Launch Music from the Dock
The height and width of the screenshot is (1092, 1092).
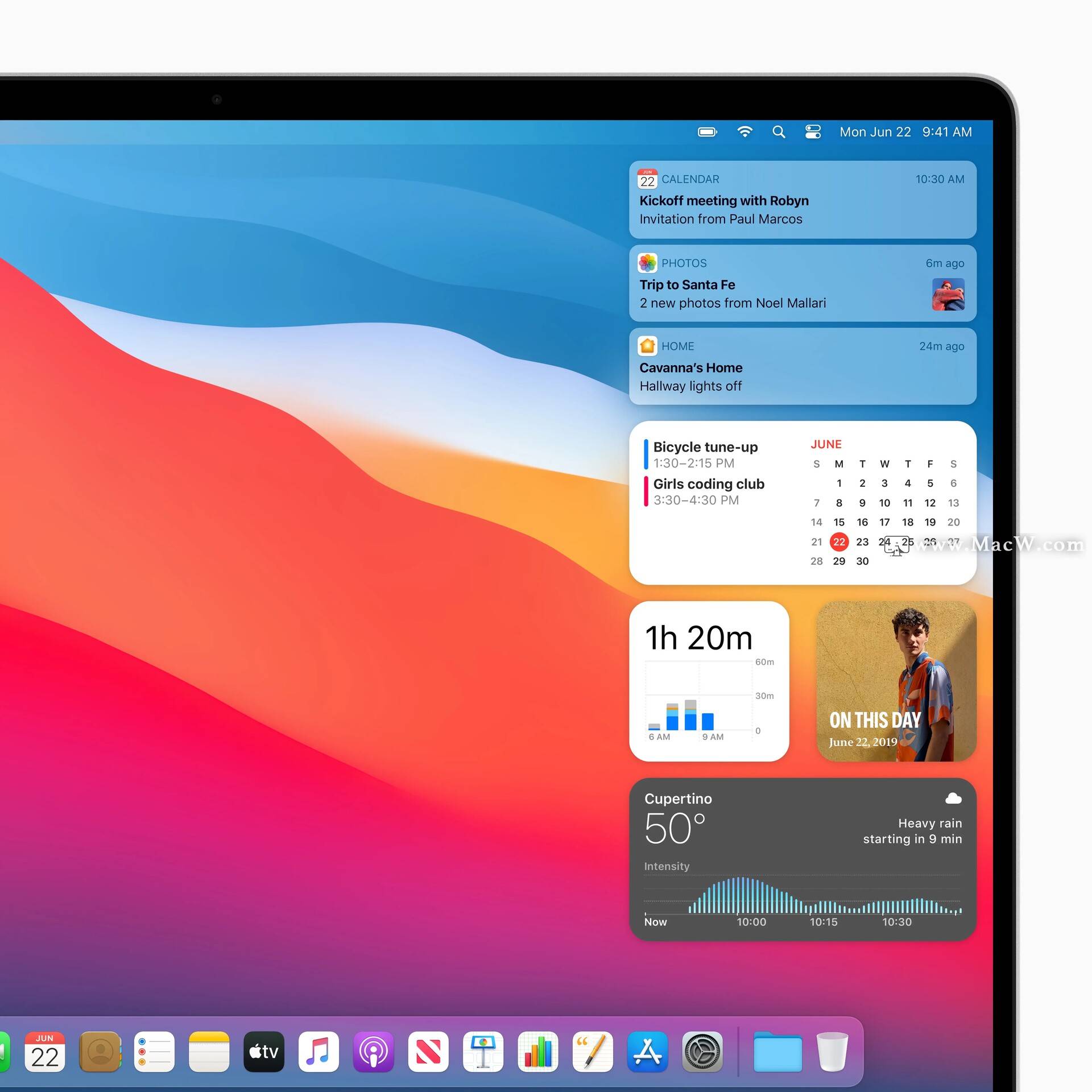pyautogui.click(x=318, y=1052)
